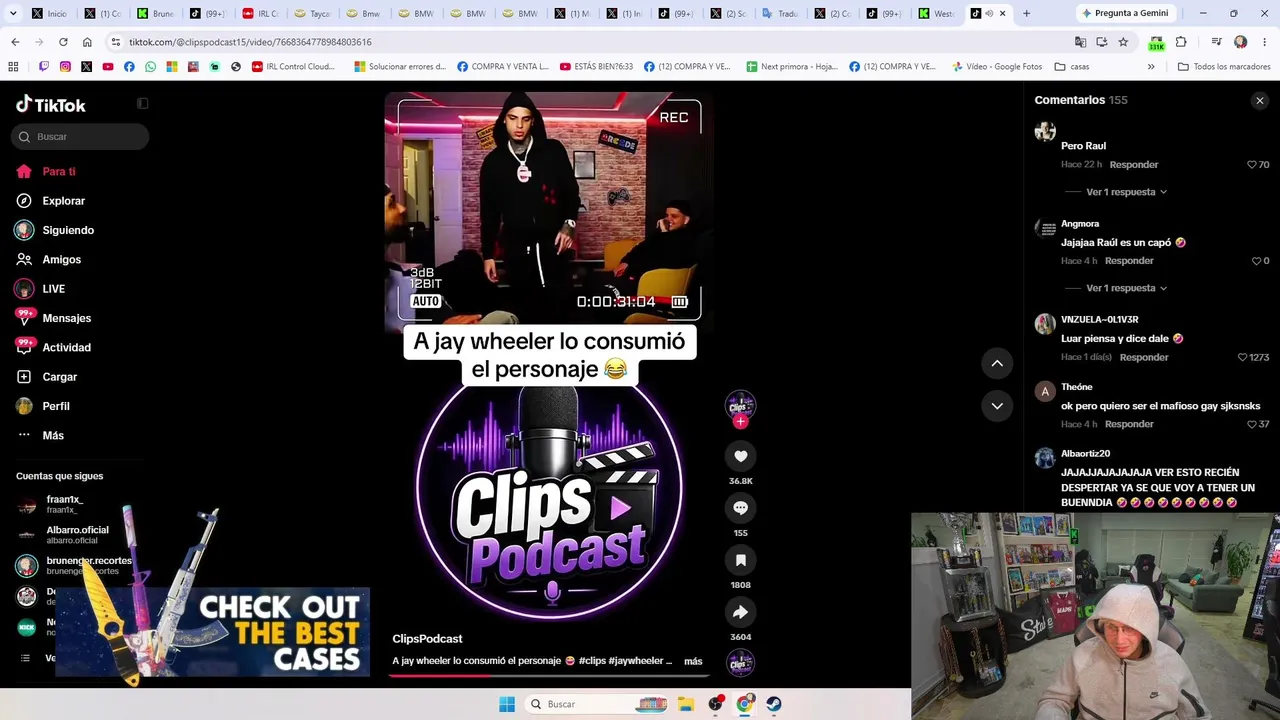This screenshot has height=720, width=1280.
Task: Bookmark this page with the star icon
Action: tap(1123, 42)
